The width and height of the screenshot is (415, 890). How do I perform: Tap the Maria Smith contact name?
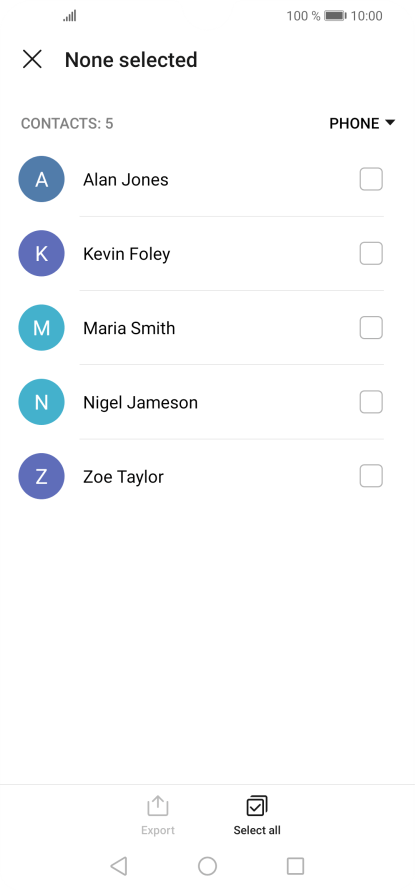tap(129, 328)
